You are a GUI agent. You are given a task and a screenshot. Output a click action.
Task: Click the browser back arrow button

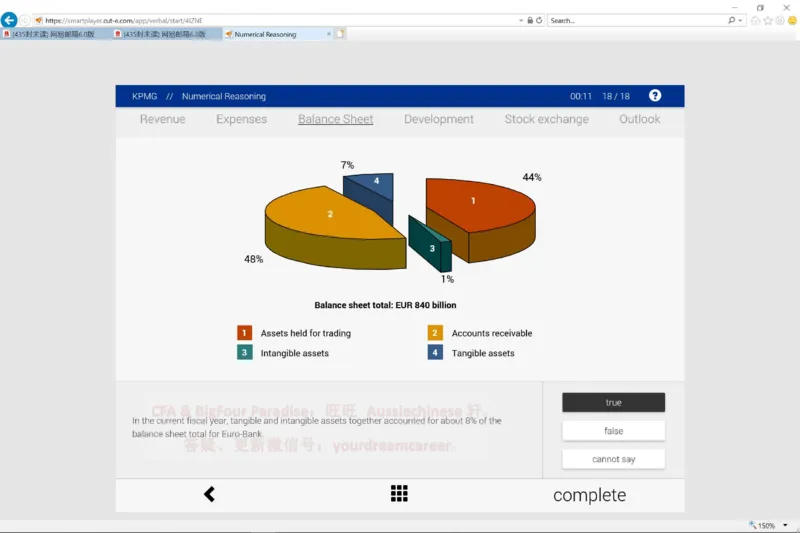point(10,20)
